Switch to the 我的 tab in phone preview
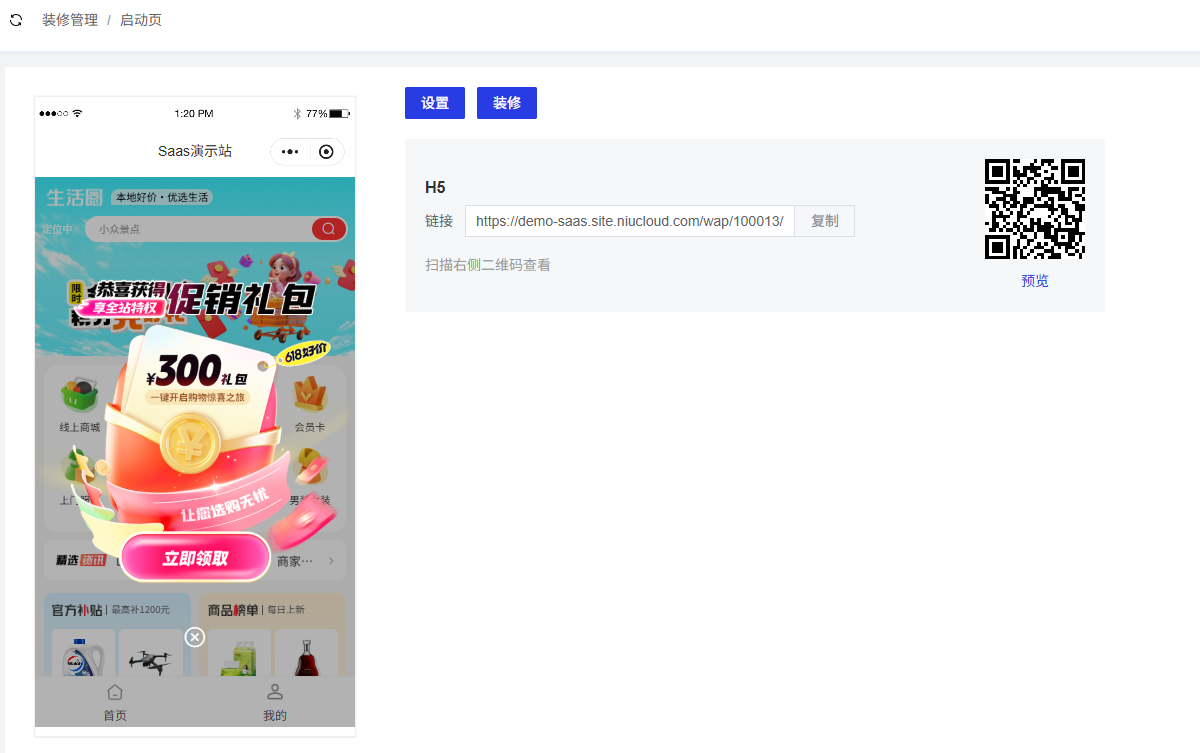This screenshot has width=1200, height=753. (275, 702)
